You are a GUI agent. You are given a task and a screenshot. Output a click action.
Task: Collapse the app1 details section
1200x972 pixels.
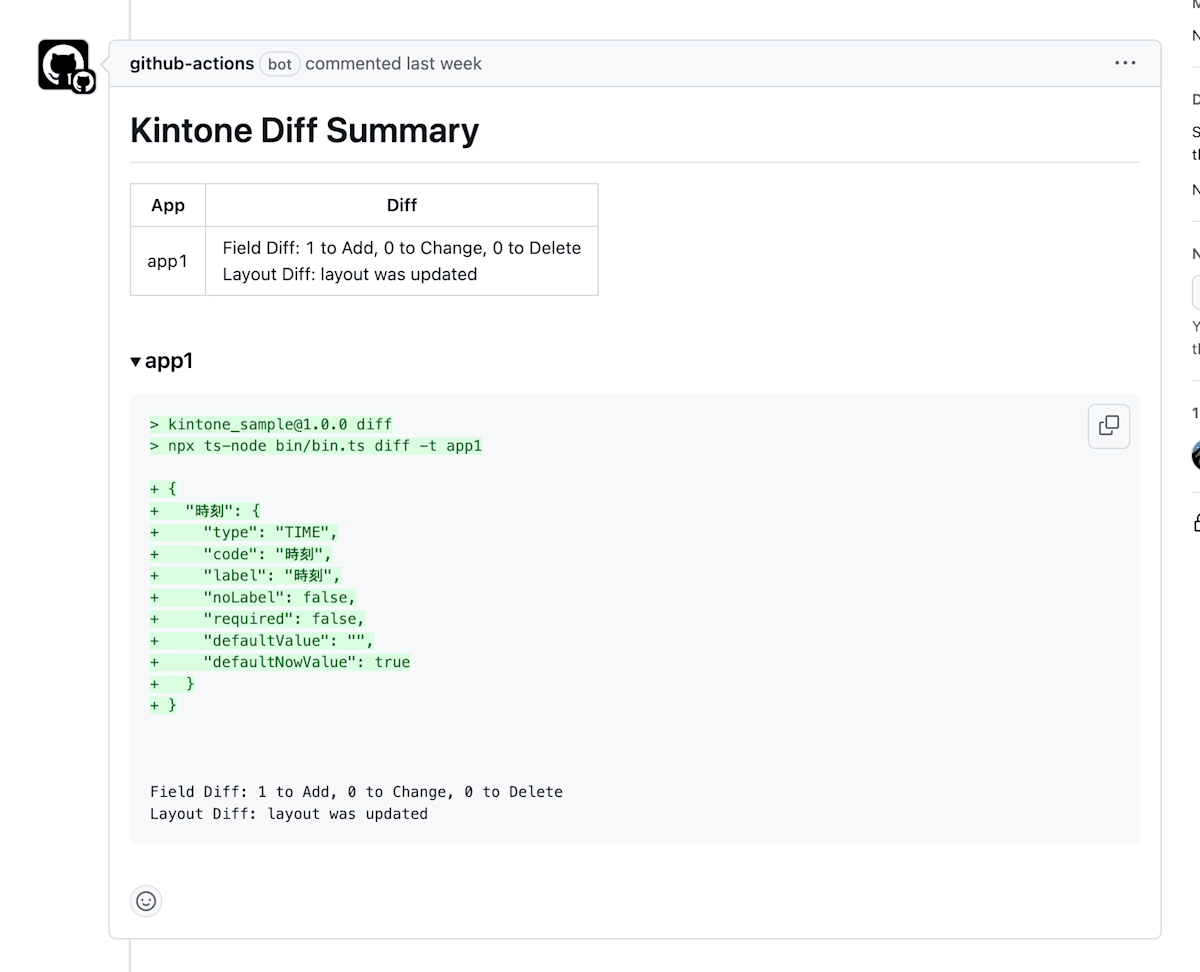(x=162, y=361)
